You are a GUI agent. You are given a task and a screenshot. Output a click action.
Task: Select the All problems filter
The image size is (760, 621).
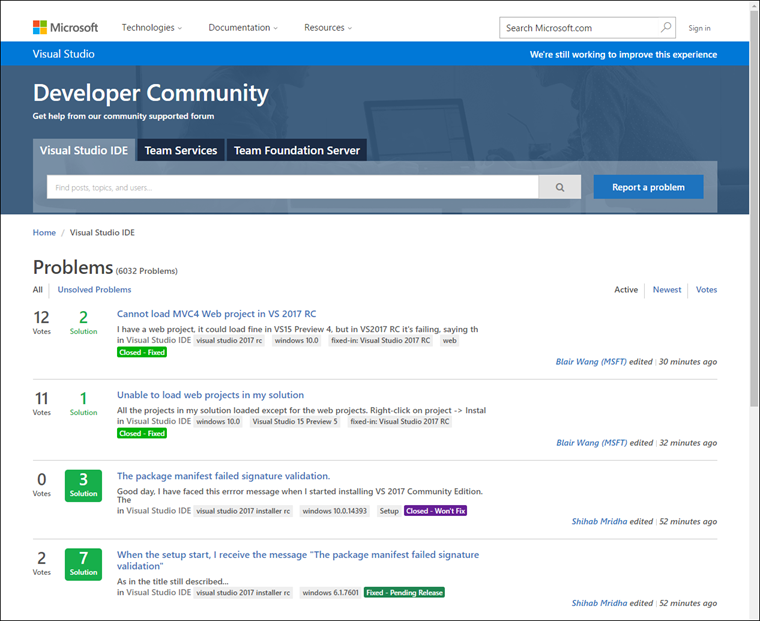coord(37,289)
